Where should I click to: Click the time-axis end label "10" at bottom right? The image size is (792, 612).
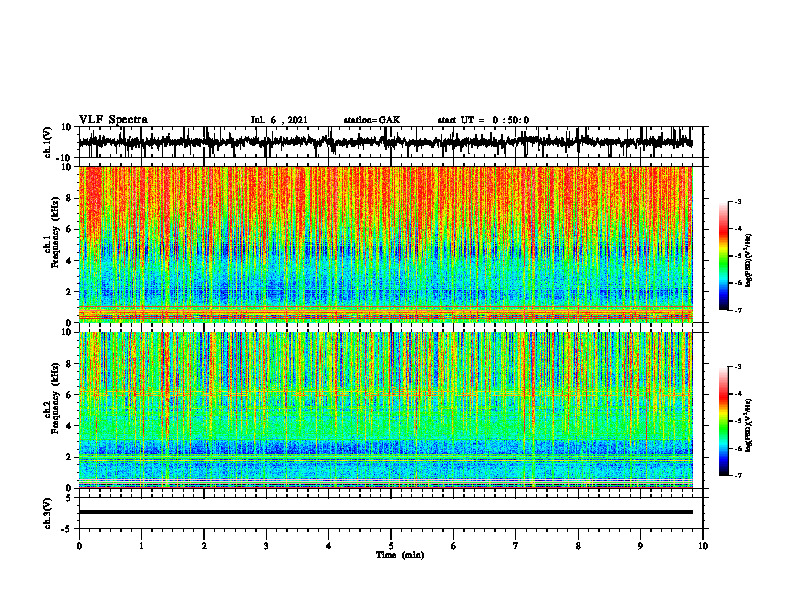[703, 546]
